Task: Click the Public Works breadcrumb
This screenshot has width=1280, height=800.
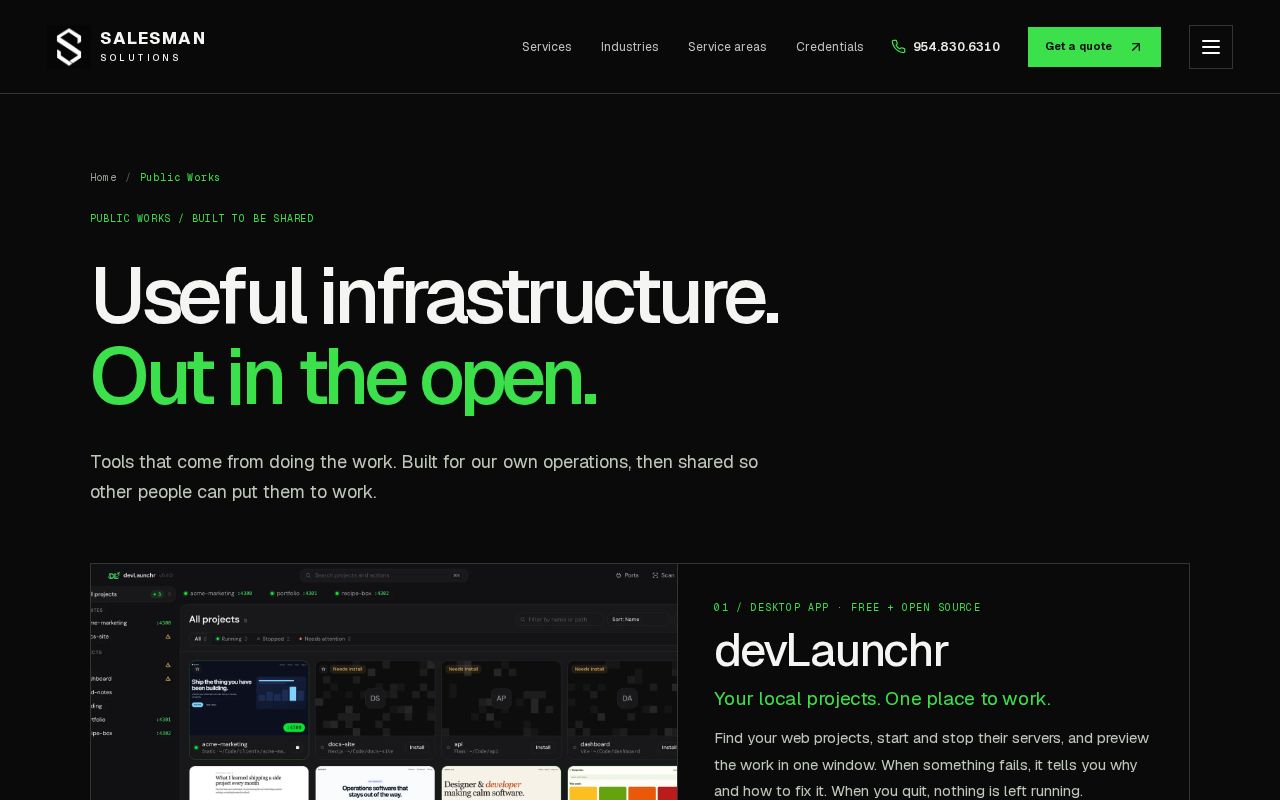Action: [x=180, y=178]
